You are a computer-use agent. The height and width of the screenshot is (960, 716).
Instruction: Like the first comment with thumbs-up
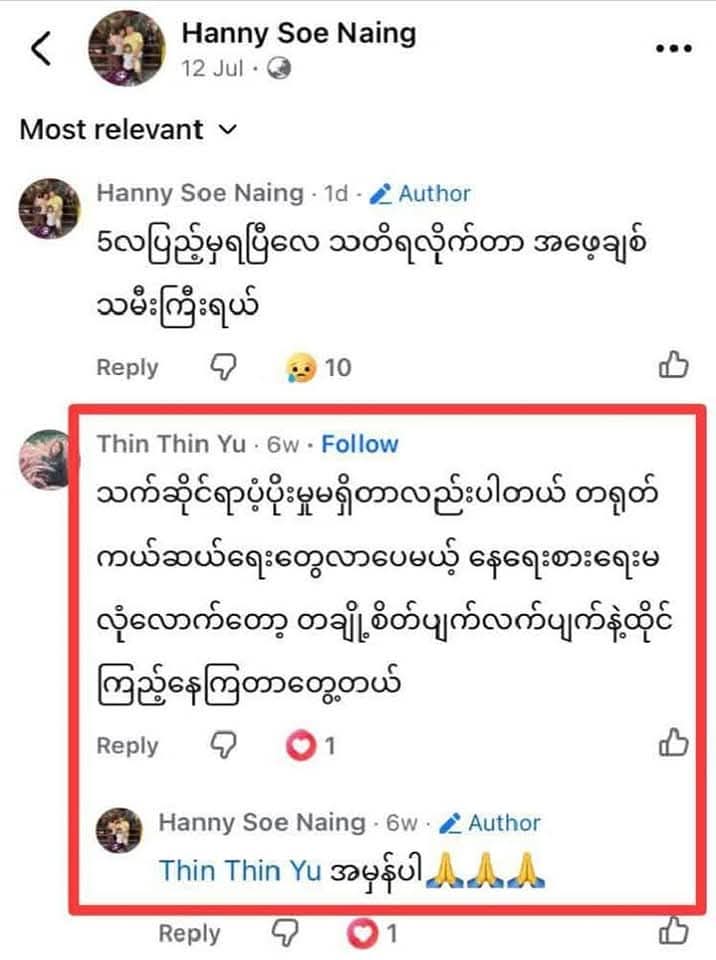click(x=673, y=367)
